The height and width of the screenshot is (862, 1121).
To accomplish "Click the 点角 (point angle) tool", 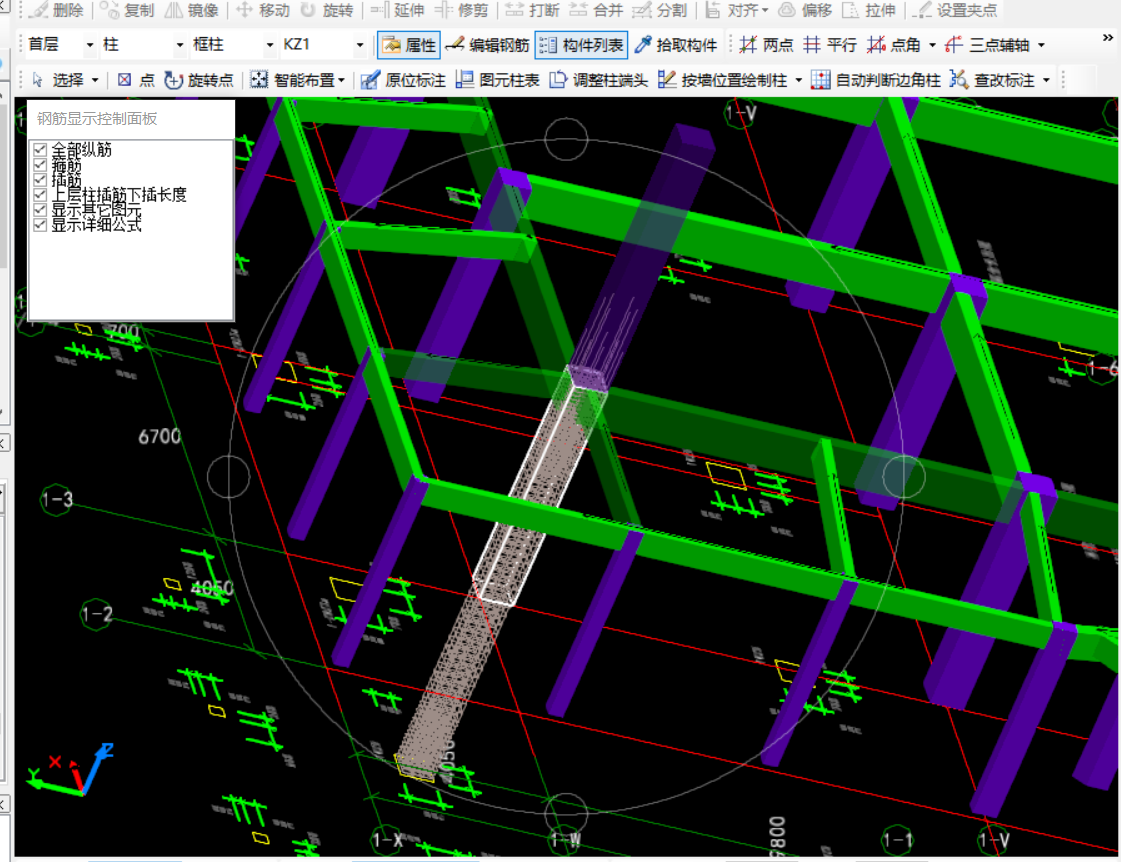I will pos(894,45).
